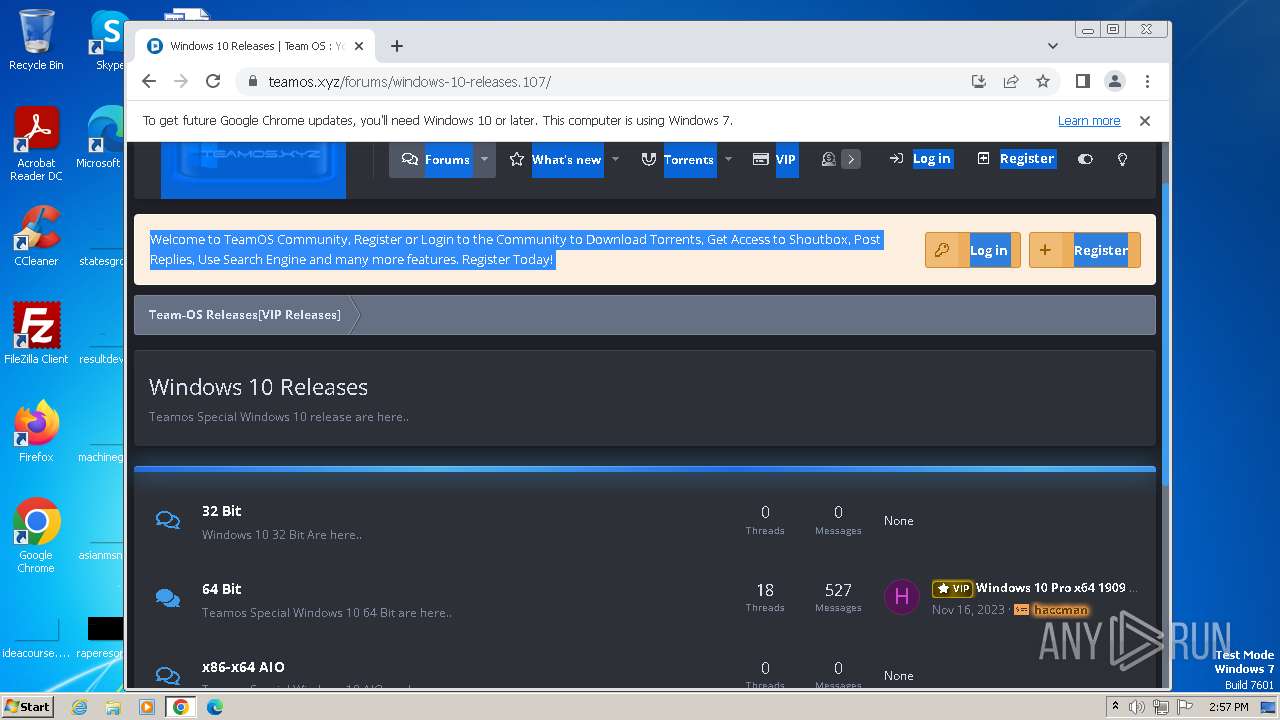1280x720 pixels.
Task: Open a new tab with the plus icon
Action: [x=397, y=46]
